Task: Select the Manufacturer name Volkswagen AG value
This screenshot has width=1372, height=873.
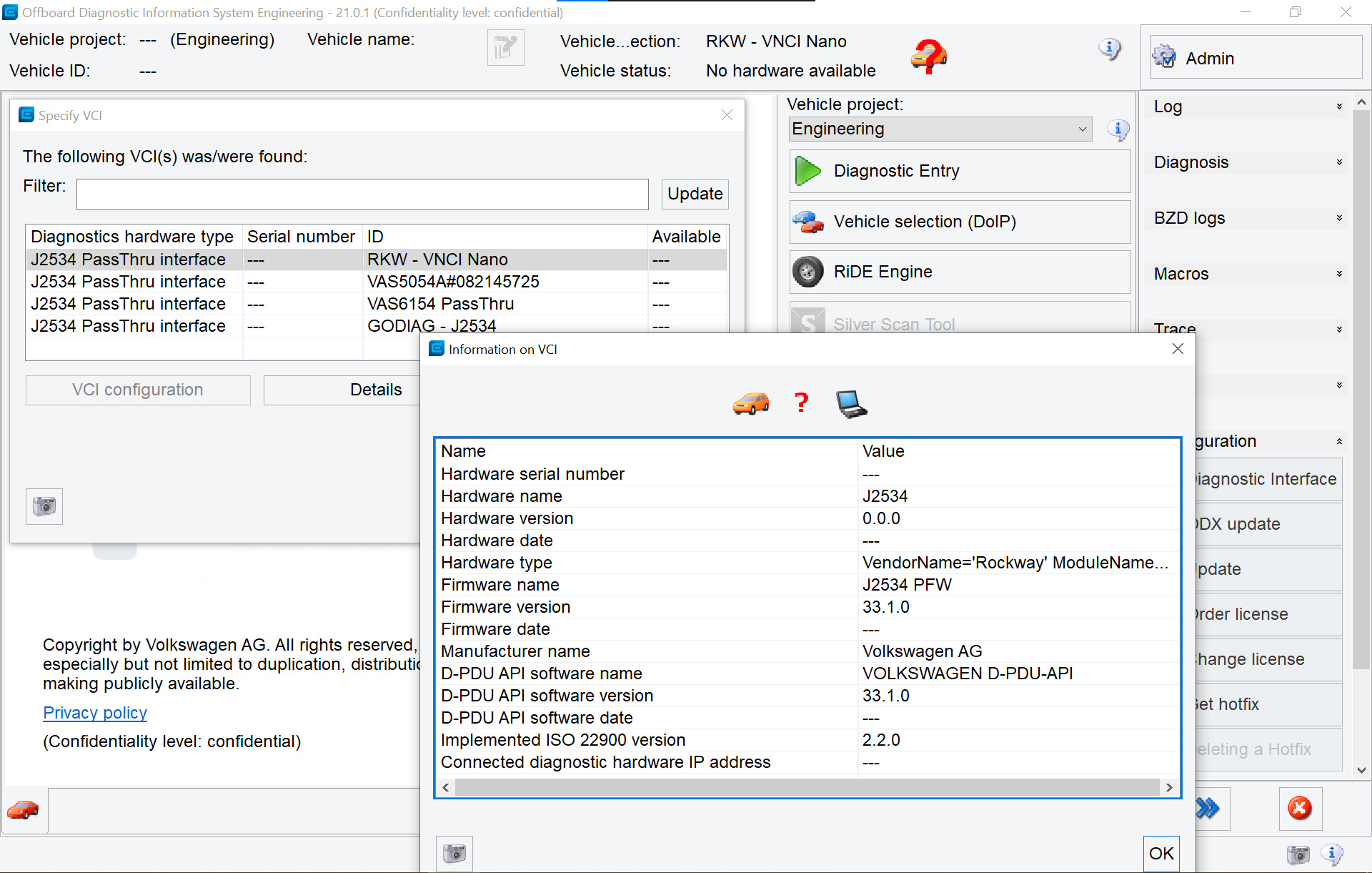Action: pyautogui.click(x=922, y=651)
